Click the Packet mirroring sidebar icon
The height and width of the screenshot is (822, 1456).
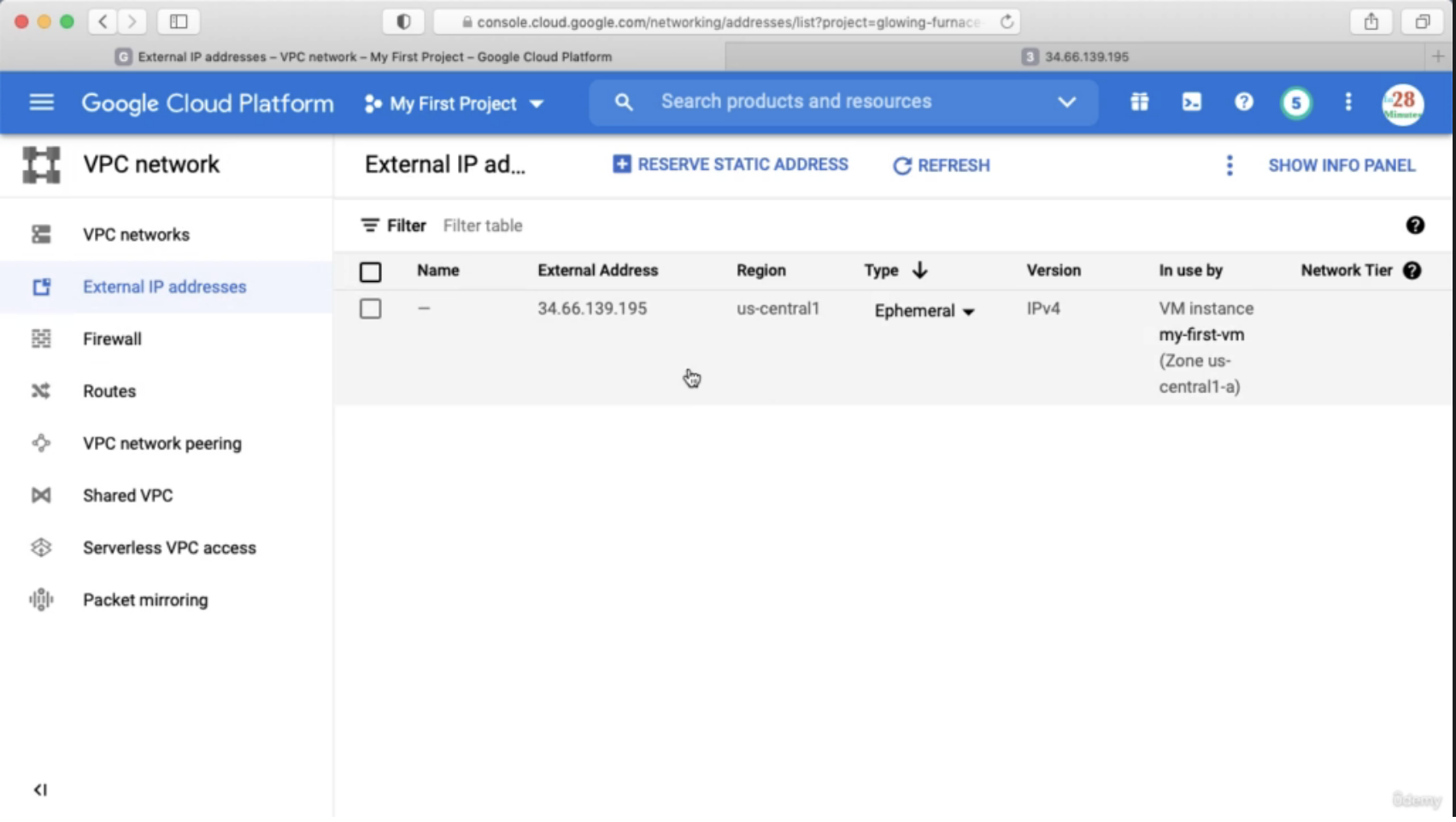pos(41,600)
